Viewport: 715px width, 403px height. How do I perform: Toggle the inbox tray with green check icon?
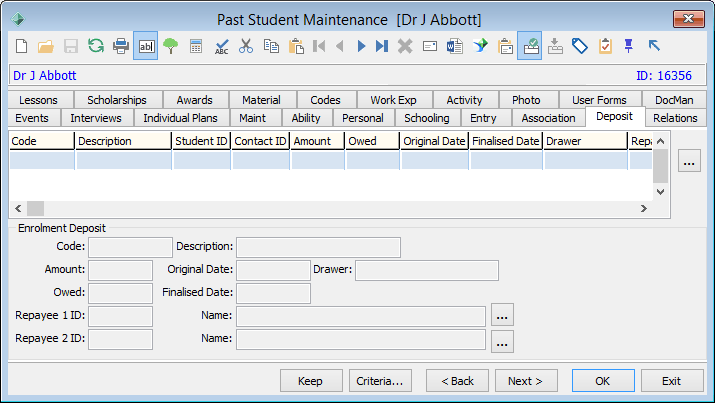530,46
